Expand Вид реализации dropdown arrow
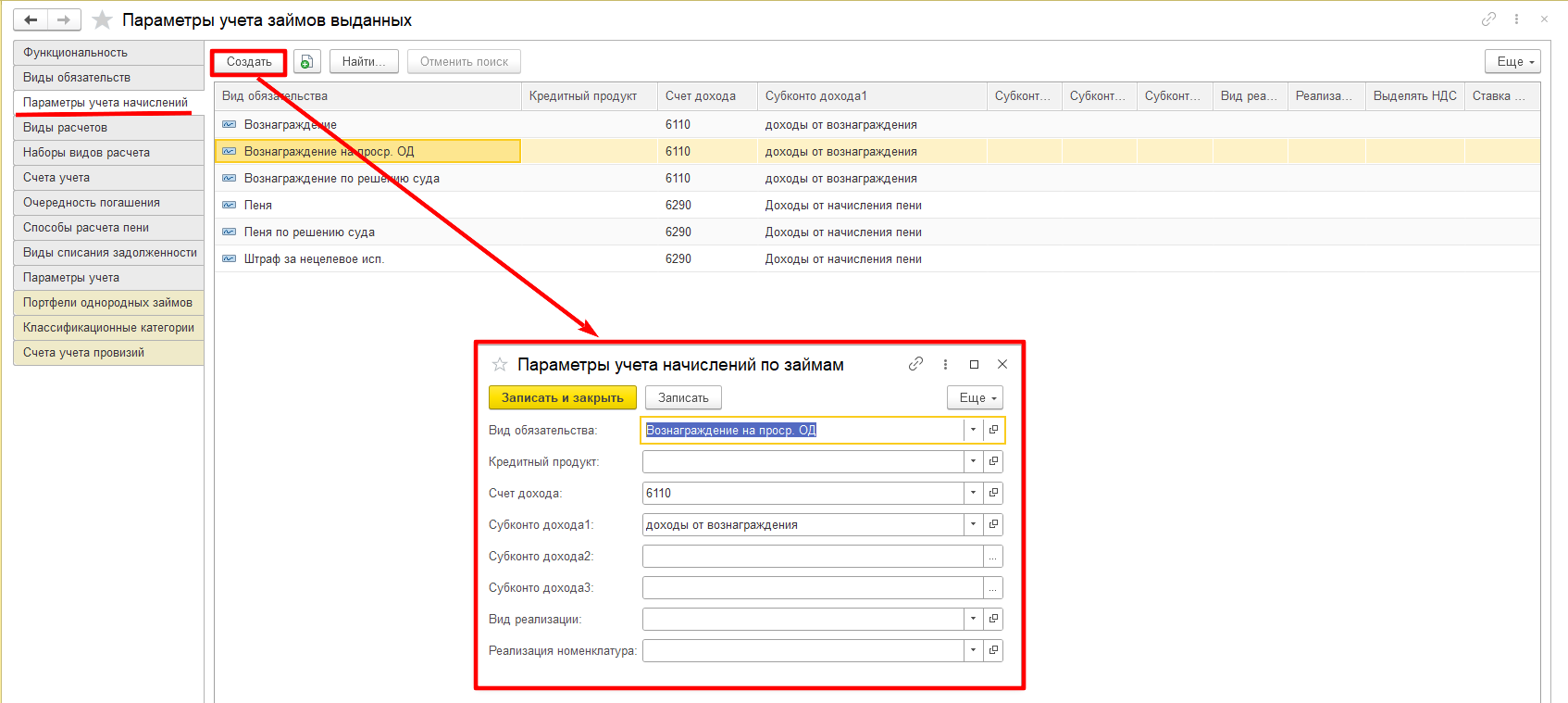 [x=973, y=619]
